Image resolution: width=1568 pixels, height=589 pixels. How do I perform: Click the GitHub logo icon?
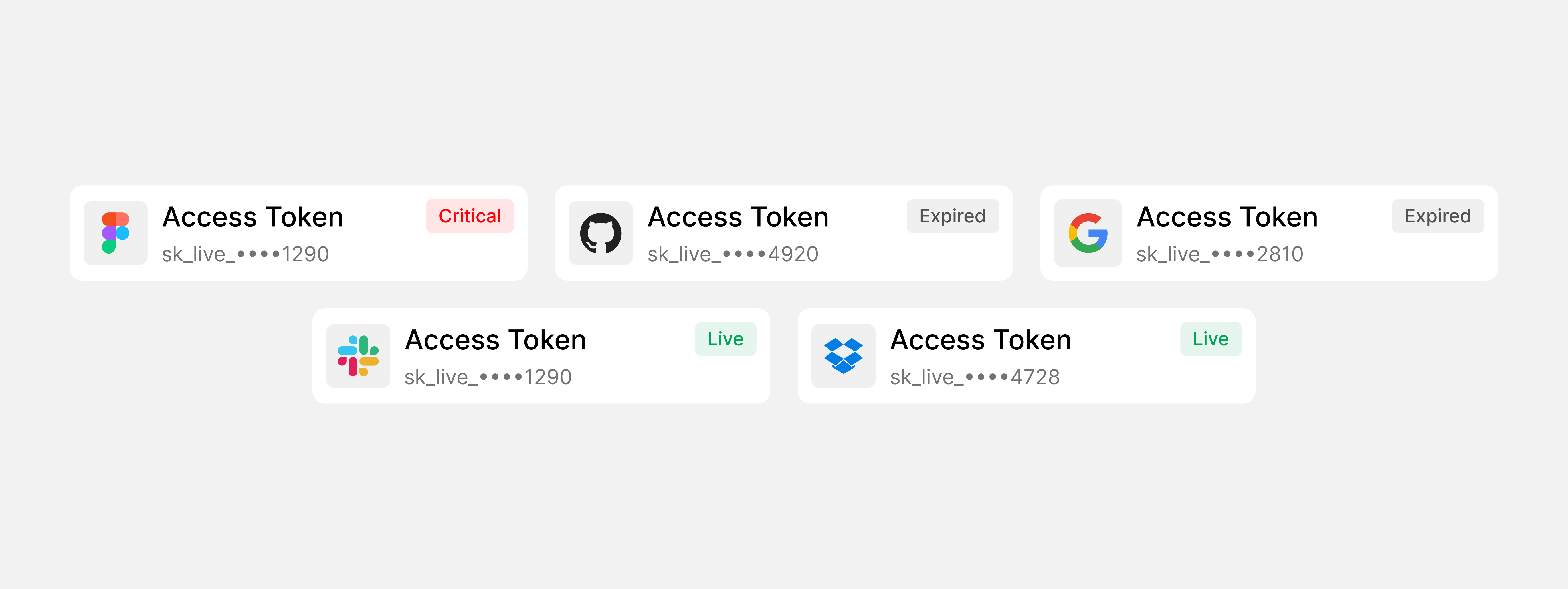pos(601,233)
